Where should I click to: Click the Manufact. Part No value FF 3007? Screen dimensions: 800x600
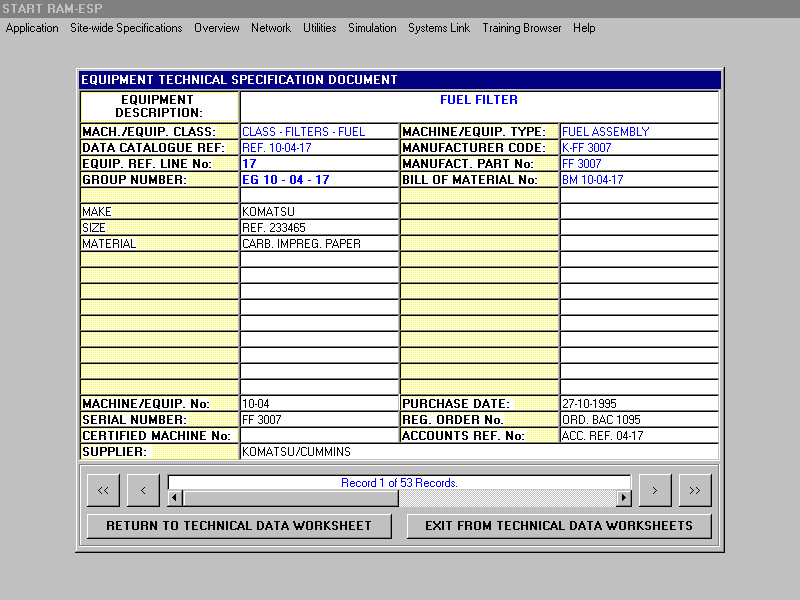click(639, 164)
